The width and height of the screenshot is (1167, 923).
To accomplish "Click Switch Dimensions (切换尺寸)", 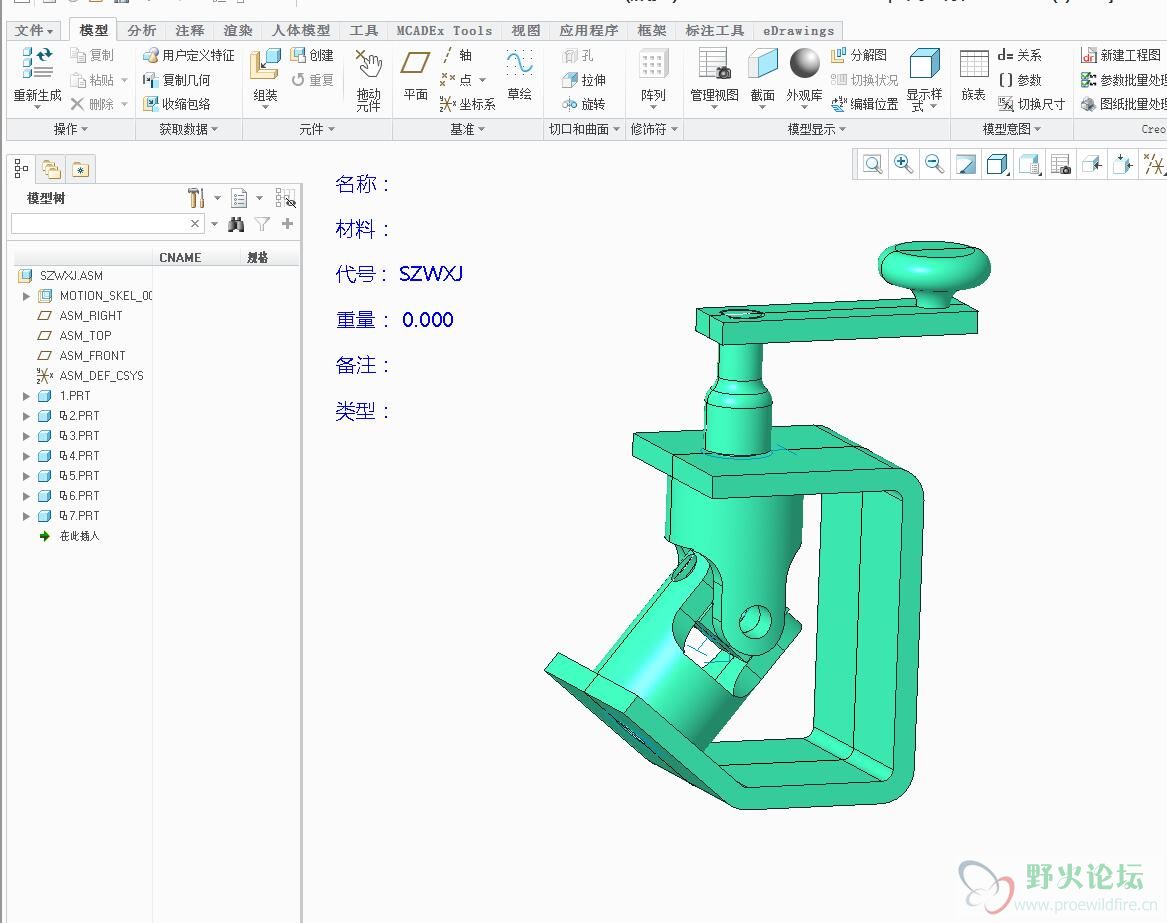I will pos(1031,104).
